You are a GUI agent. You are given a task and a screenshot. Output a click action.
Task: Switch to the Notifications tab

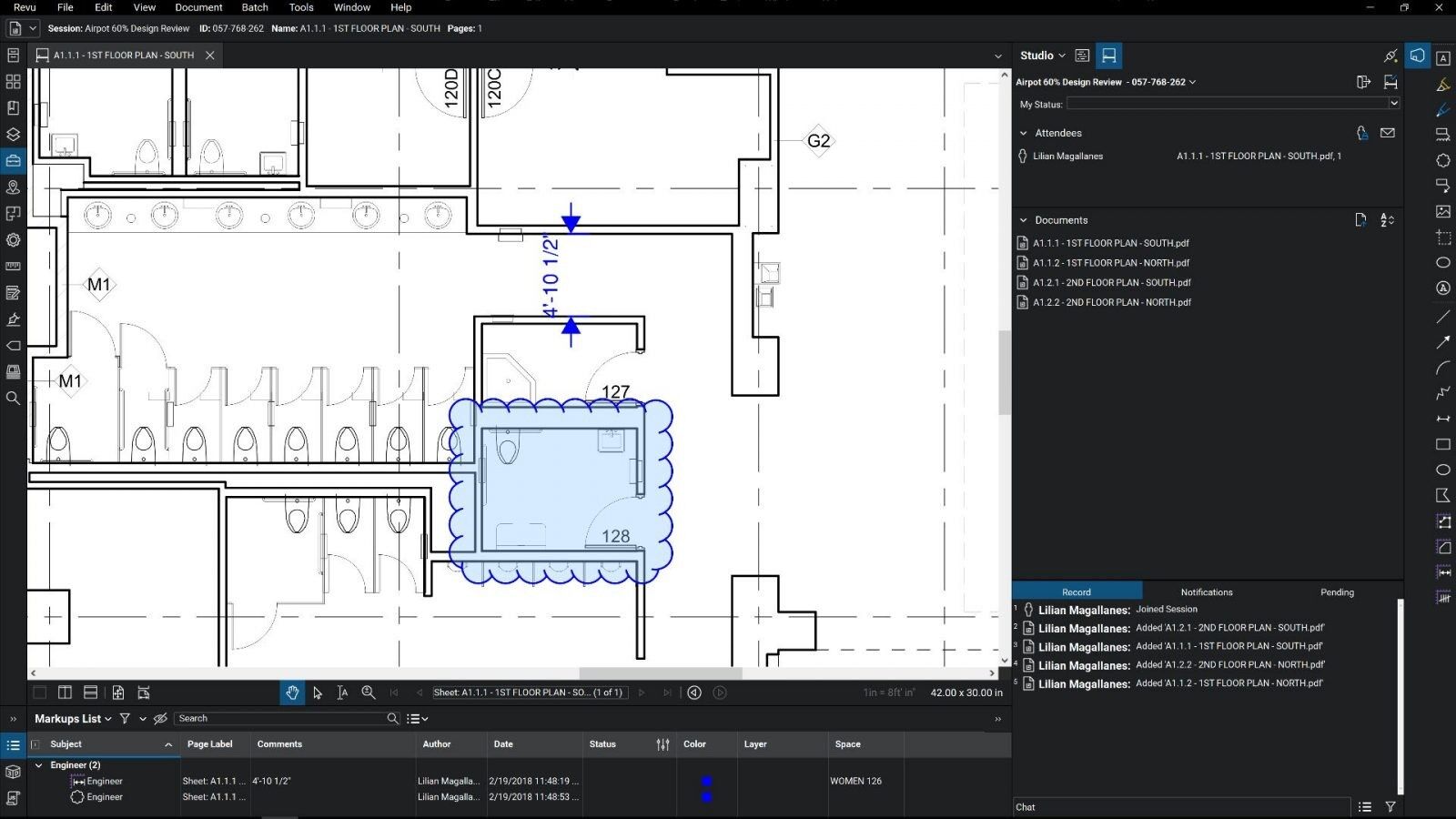point(1206,592)
